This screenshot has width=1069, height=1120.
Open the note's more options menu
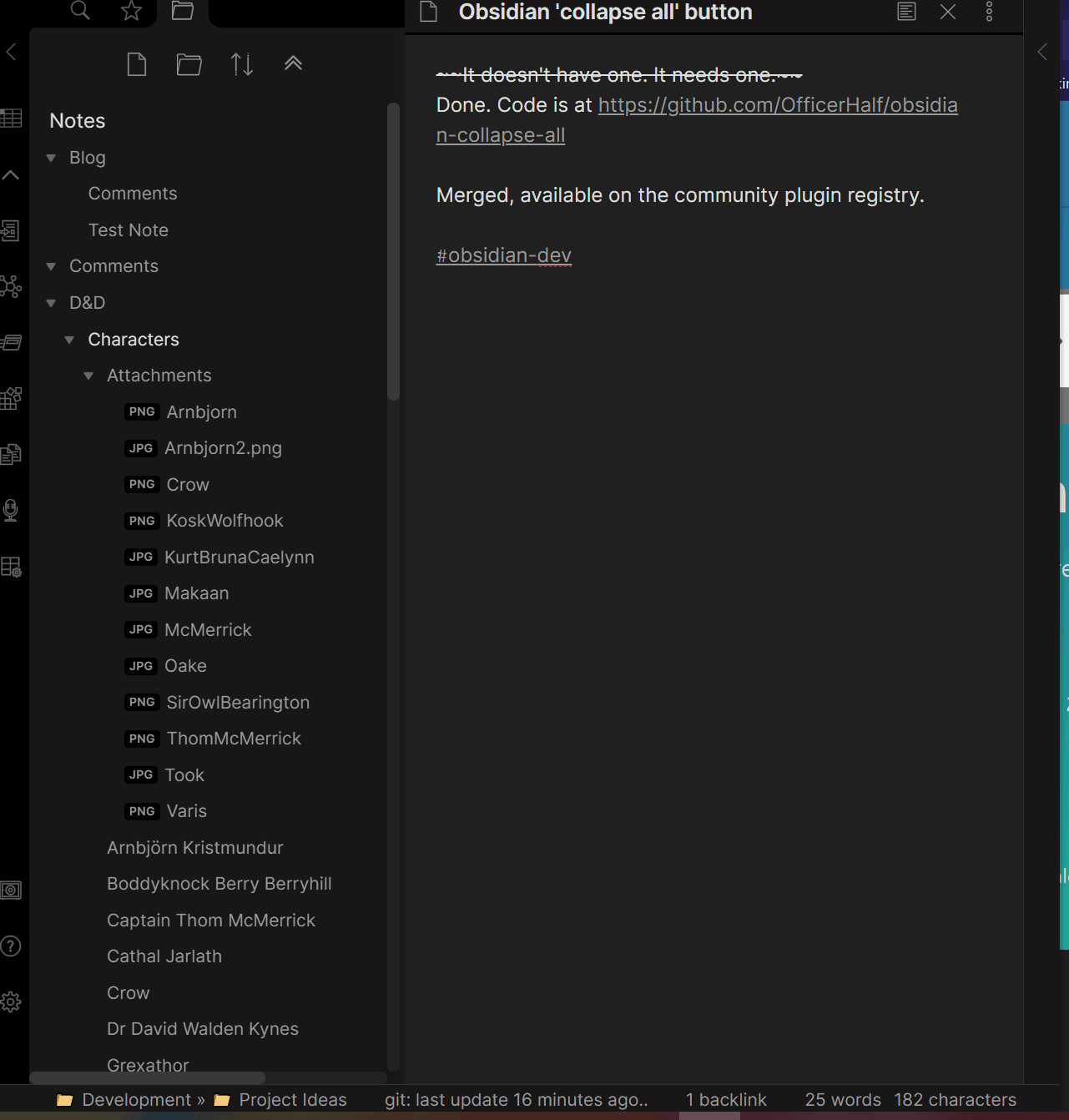tap(989, 12)
